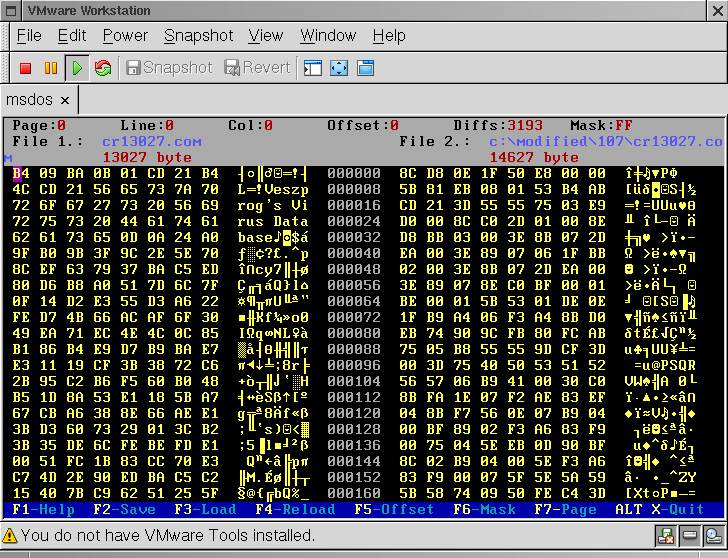Click the window menu icon in title bar
Image resolution: width=728 pixels, height=558 pixels.
point(11,11)
